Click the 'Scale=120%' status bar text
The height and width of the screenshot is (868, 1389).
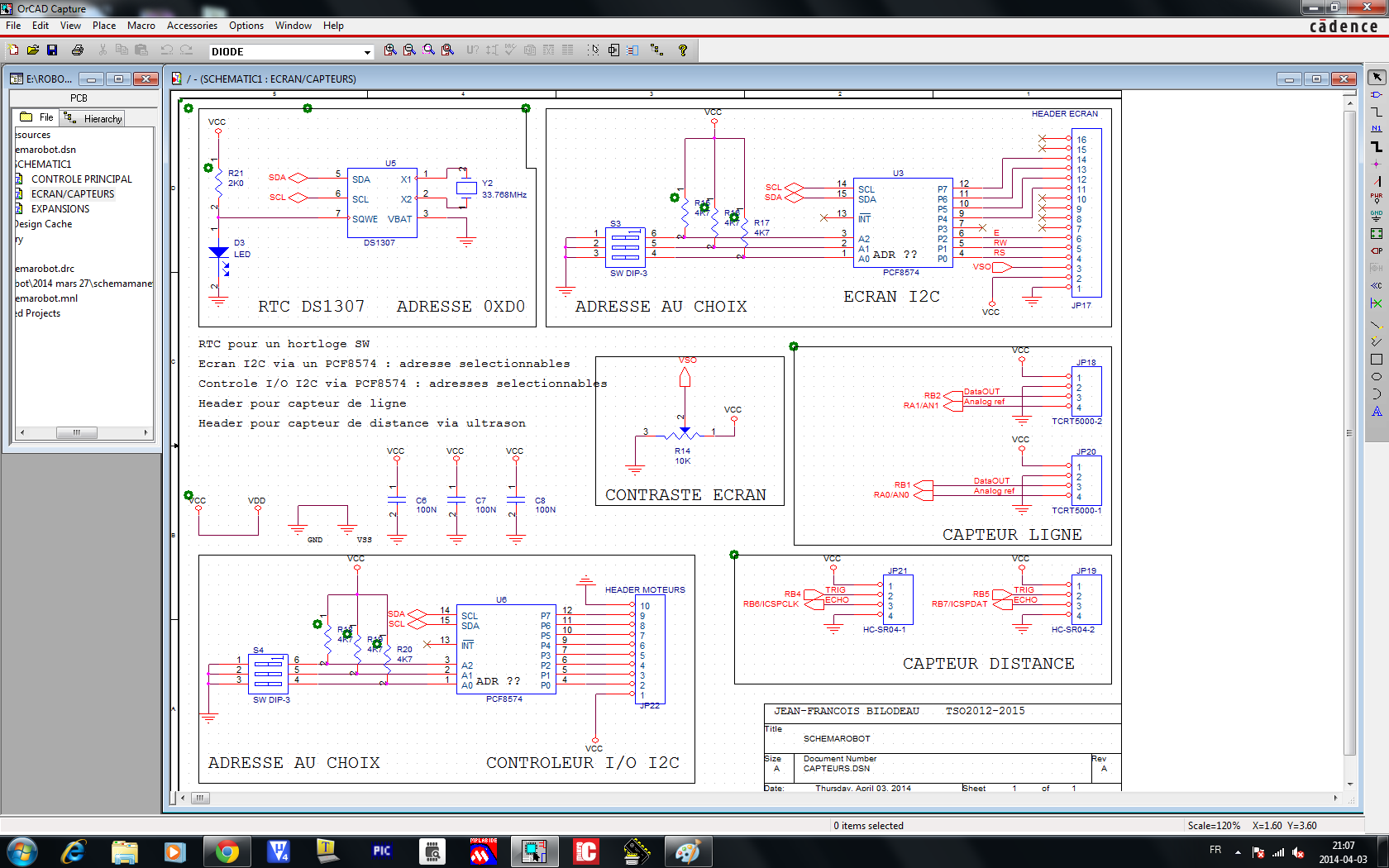[x=1214, y=826]
